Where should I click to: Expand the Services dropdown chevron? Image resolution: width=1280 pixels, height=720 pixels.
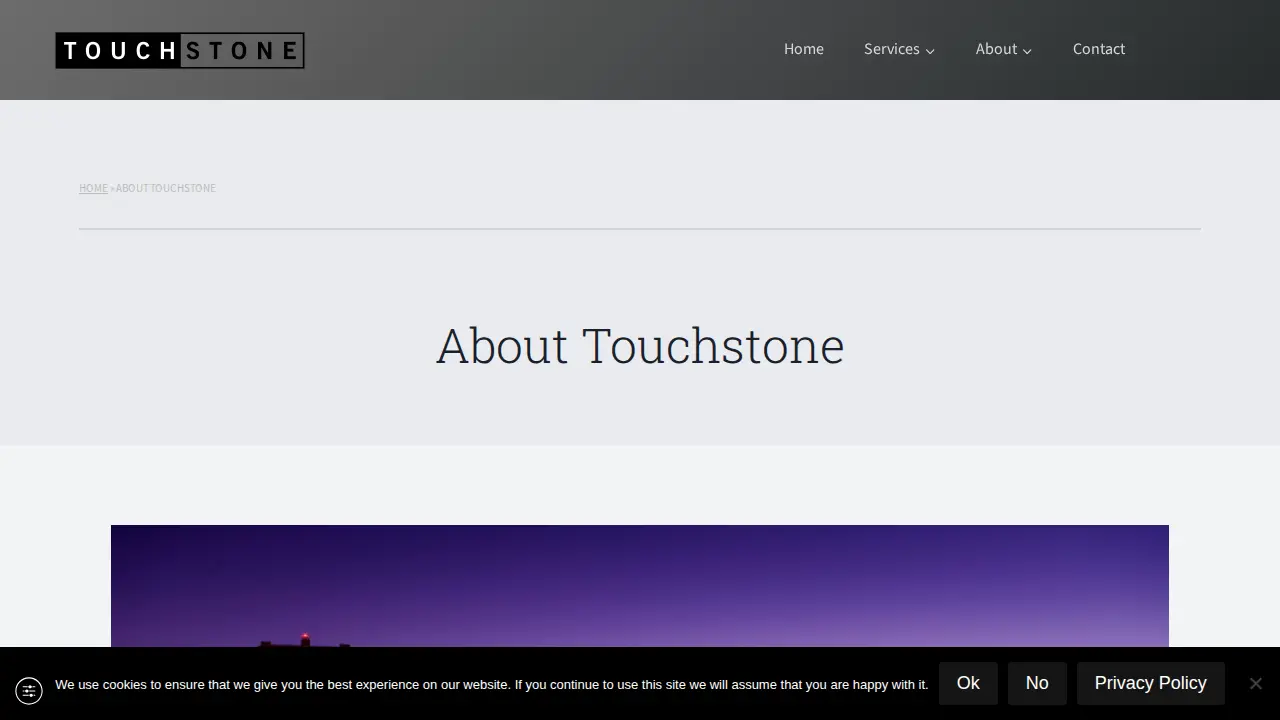pyautogui.click(x=930, y=51)
